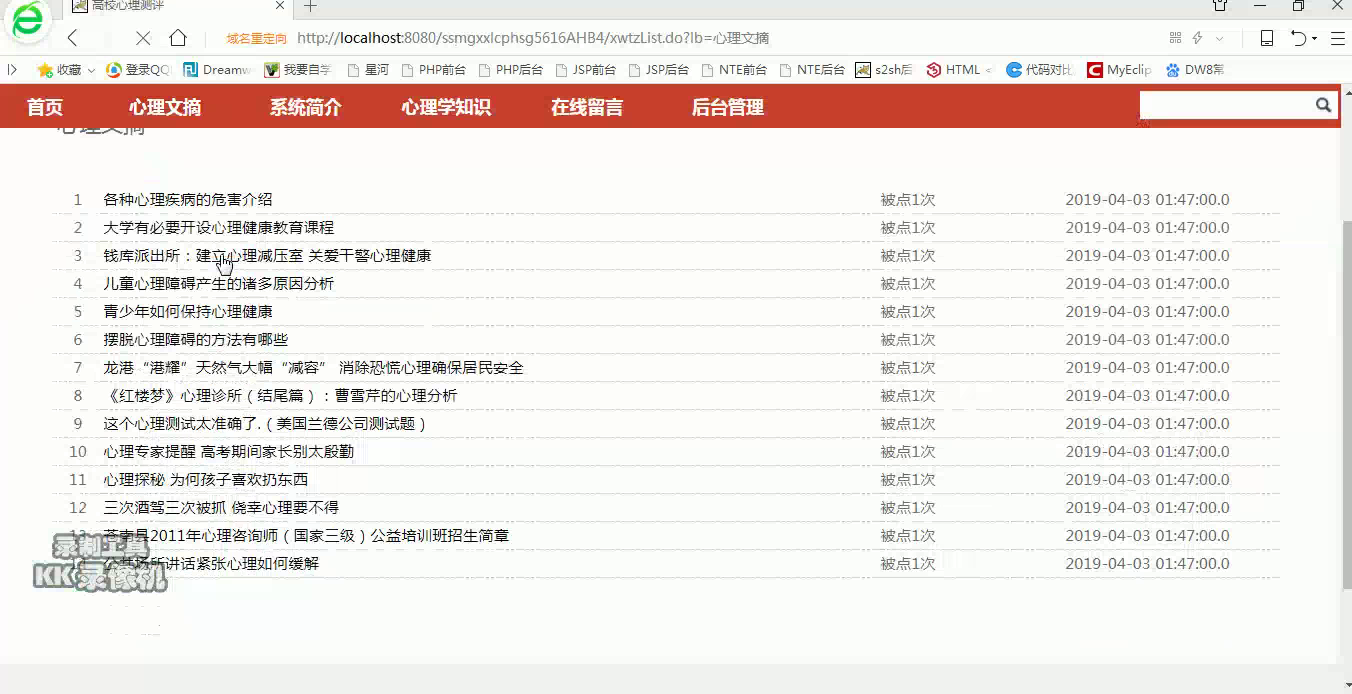Open article 心理探秘 为何孩子喜欢扔东西
The width and height of the screenshot is (1352, 694).
tap(206, 479)
